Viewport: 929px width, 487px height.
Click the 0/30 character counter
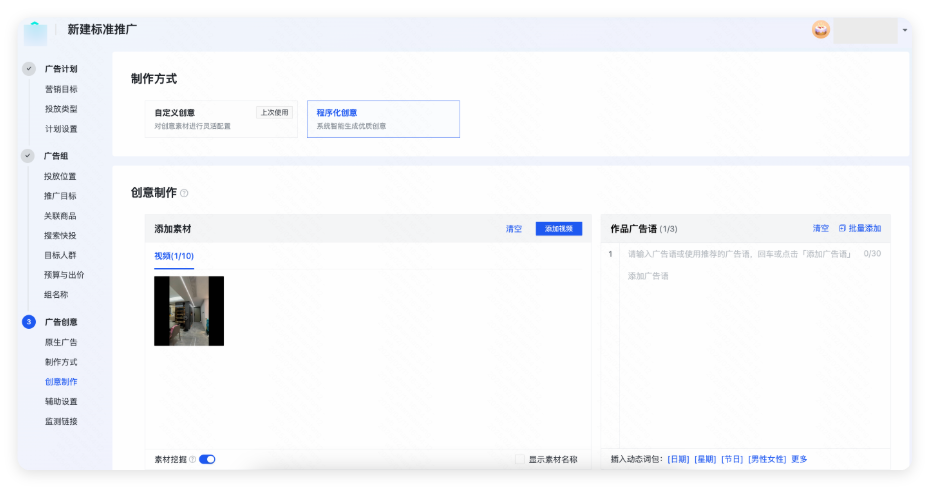(872, 254)
